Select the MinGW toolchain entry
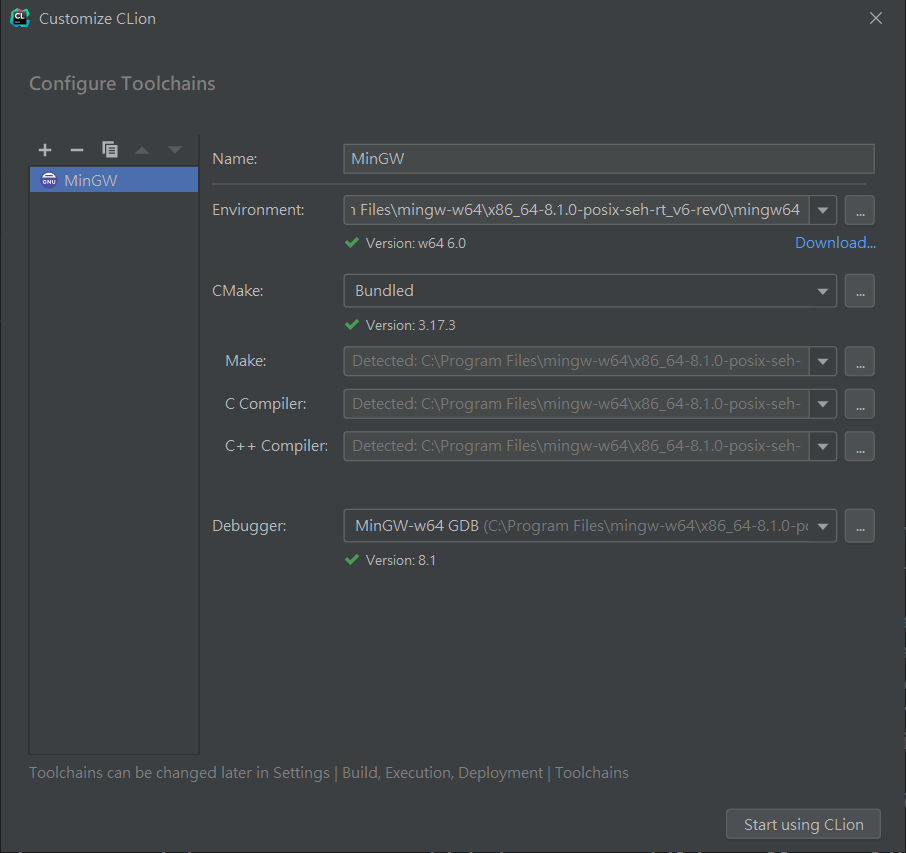The width and height of the screenshot is (906, 853). pyautogui.click(x=114, y=180)
